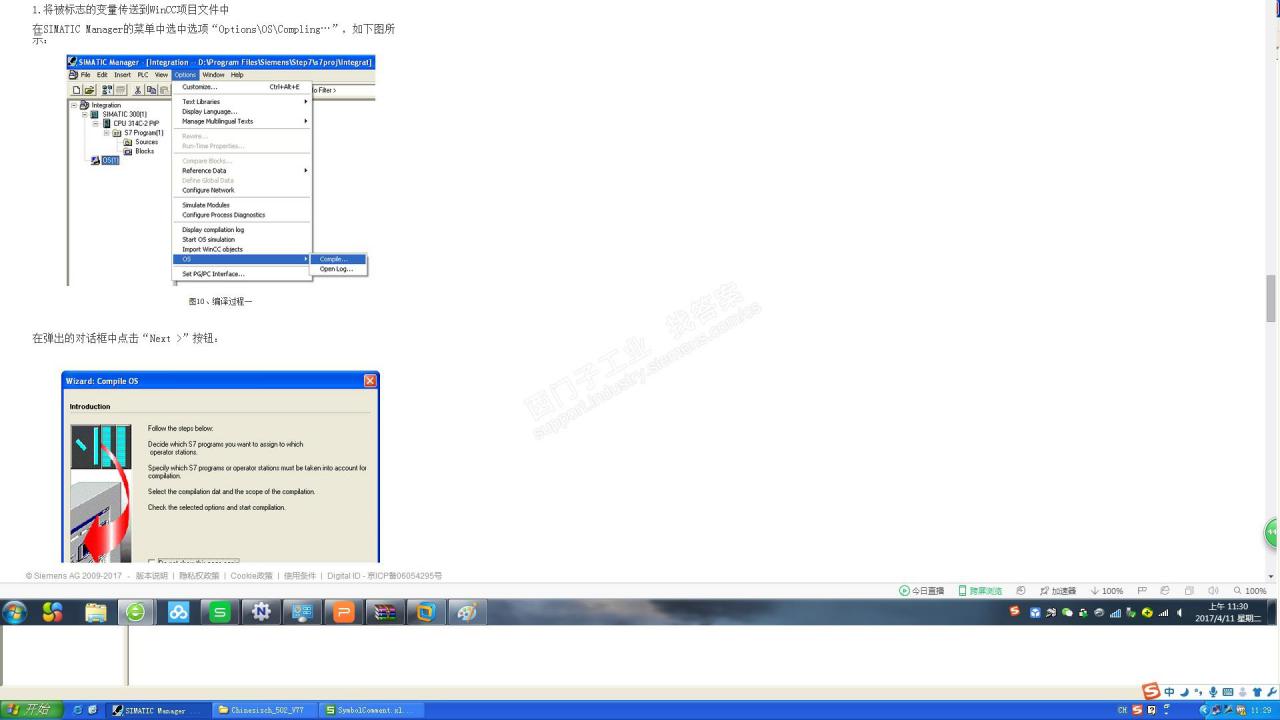1280x720 pixels.
Task: Toggle the CH language indicator in XP tray
Action: point(1122,710)
